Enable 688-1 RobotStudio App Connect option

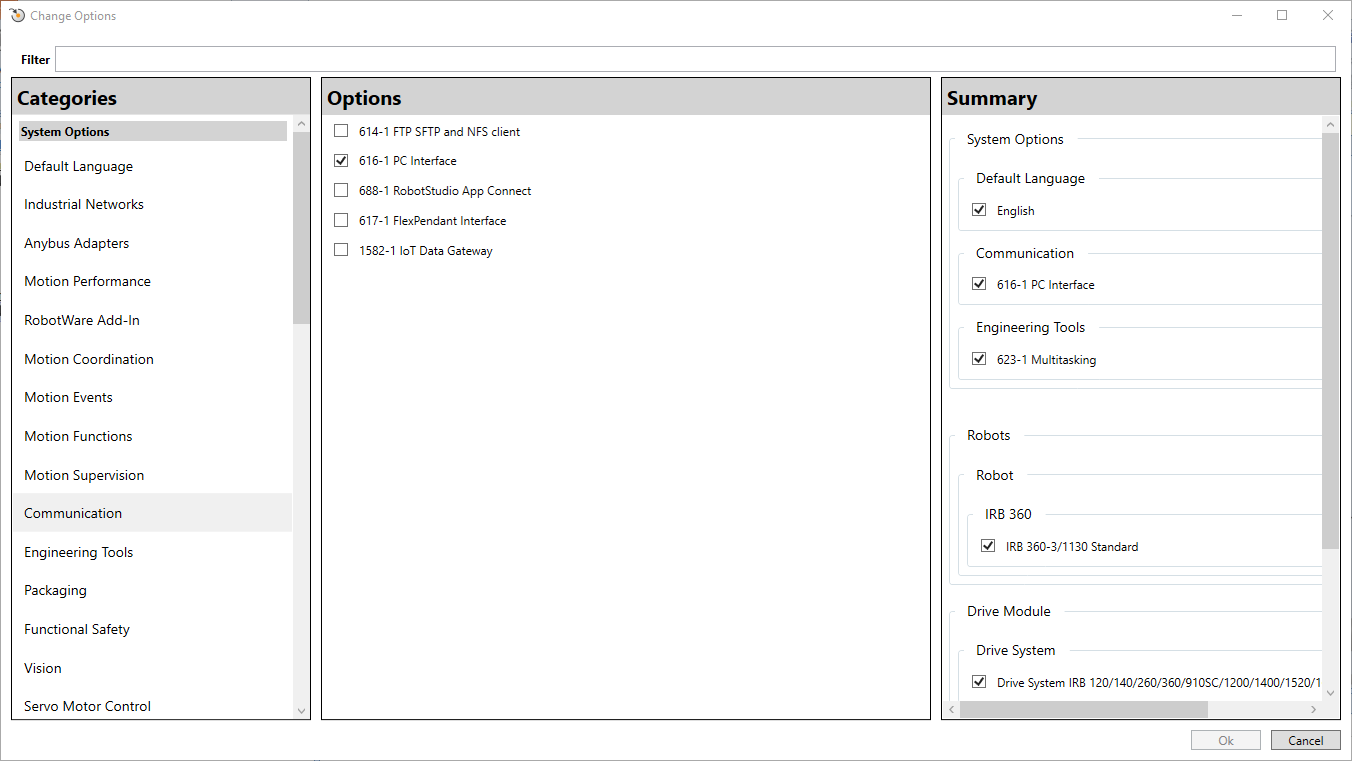tap(341, 190)
